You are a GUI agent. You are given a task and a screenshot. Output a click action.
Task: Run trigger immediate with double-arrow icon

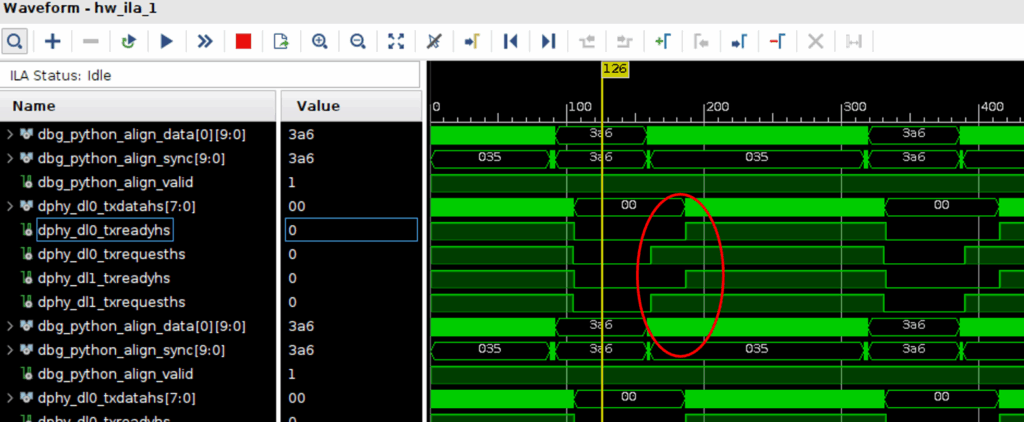coord(205,42)
